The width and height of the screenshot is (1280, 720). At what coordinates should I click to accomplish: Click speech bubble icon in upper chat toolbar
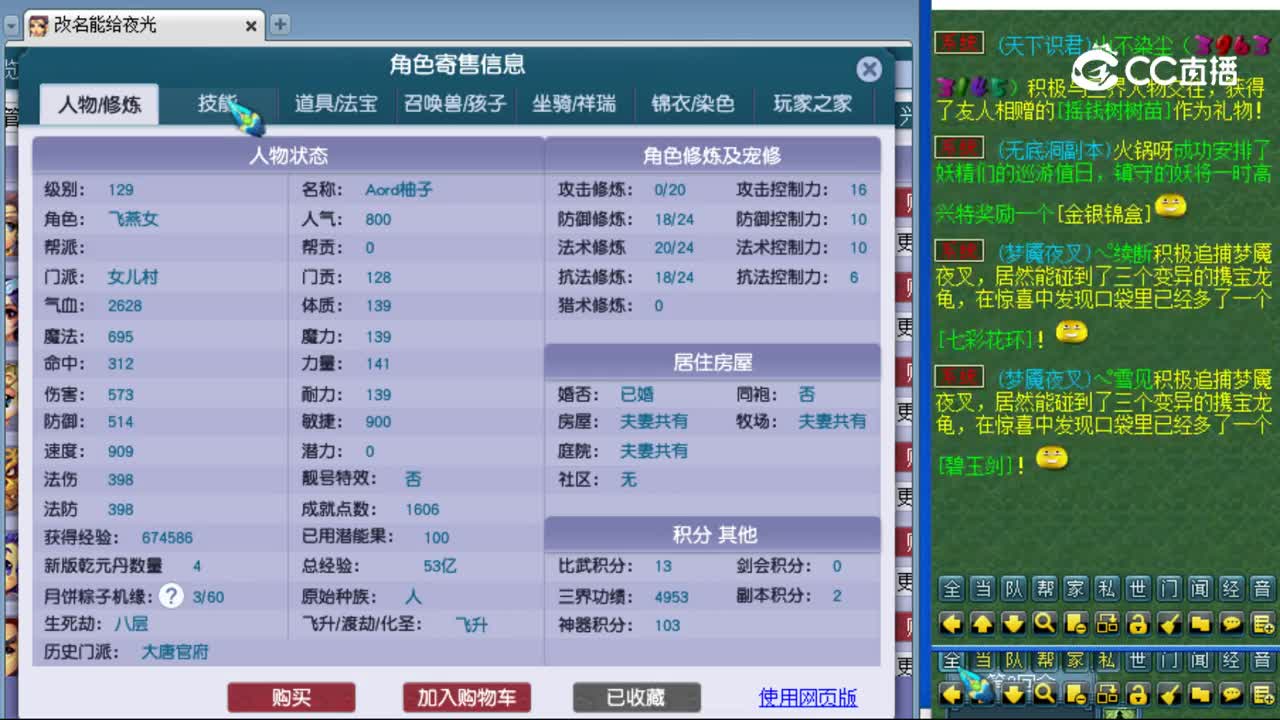tap(1231, 624)
